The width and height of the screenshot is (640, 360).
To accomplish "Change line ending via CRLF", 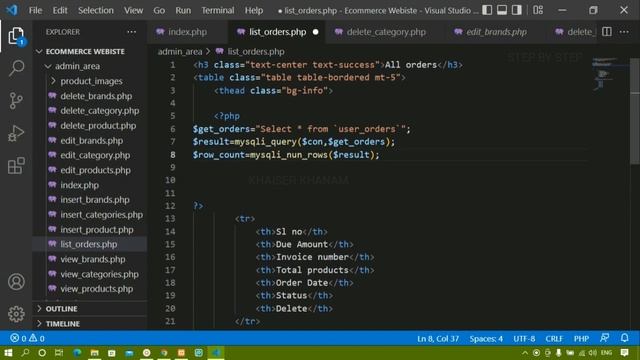I will pyautogui.click(x=554, y=338).
